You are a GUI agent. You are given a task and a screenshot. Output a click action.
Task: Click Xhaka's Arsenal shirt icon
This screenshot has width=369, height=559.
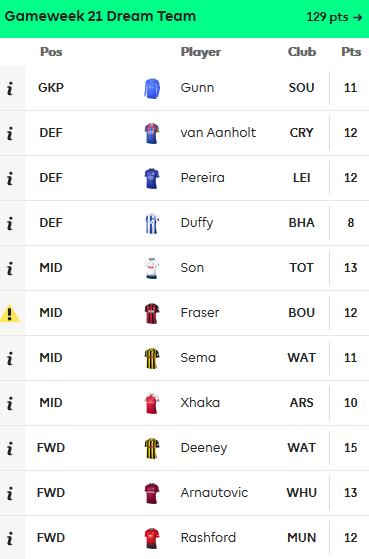point(152,403)
